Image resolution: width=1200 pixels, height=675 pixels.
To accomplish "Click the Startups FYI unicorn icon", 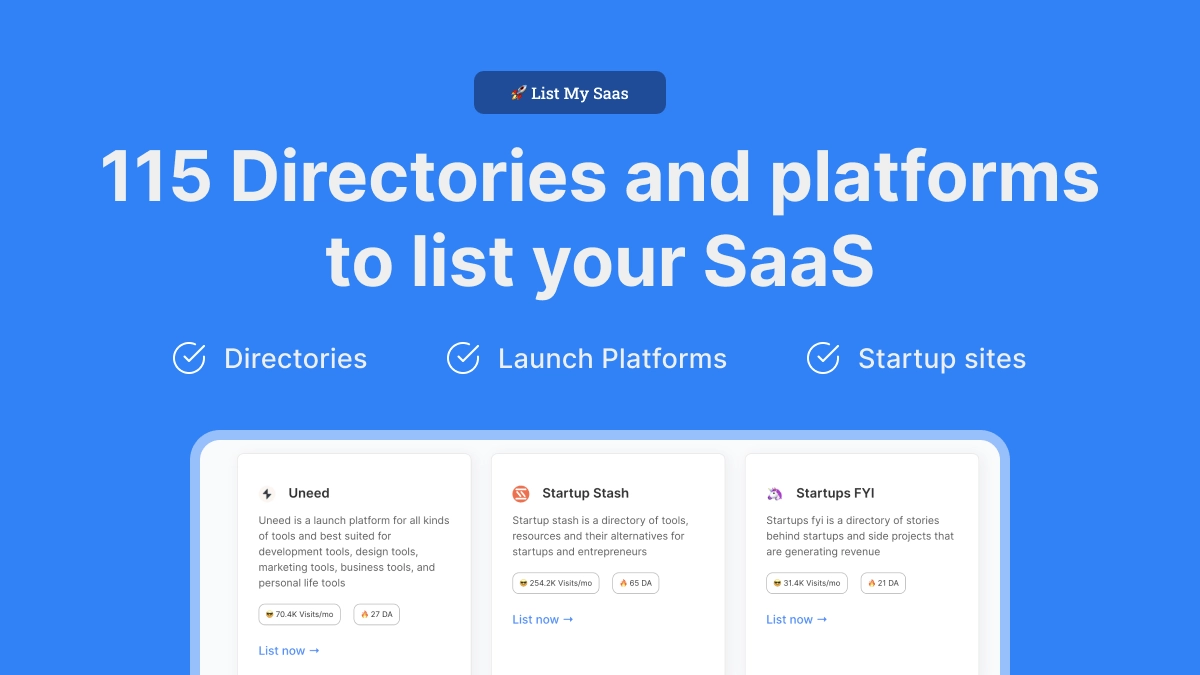I will click(775, 493).
